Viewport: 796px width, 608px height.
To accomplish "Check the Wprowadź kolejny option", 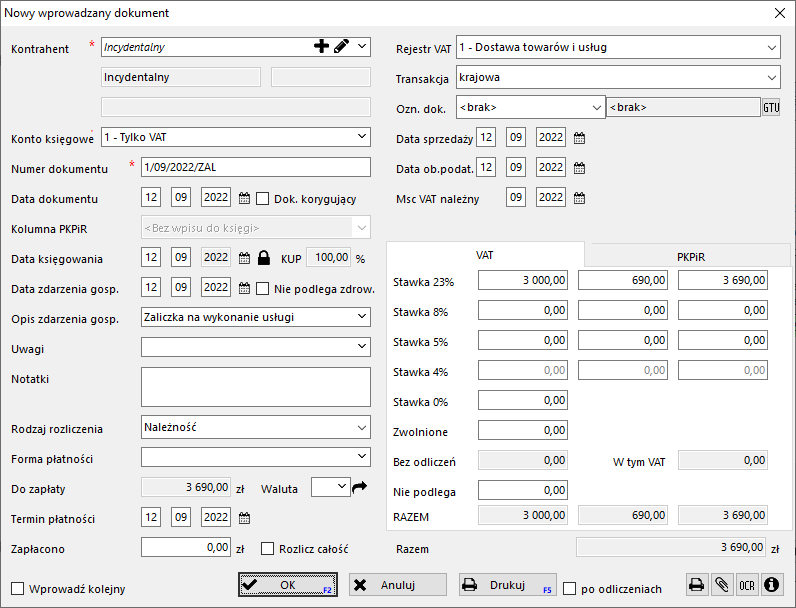I will click(17, 588).
